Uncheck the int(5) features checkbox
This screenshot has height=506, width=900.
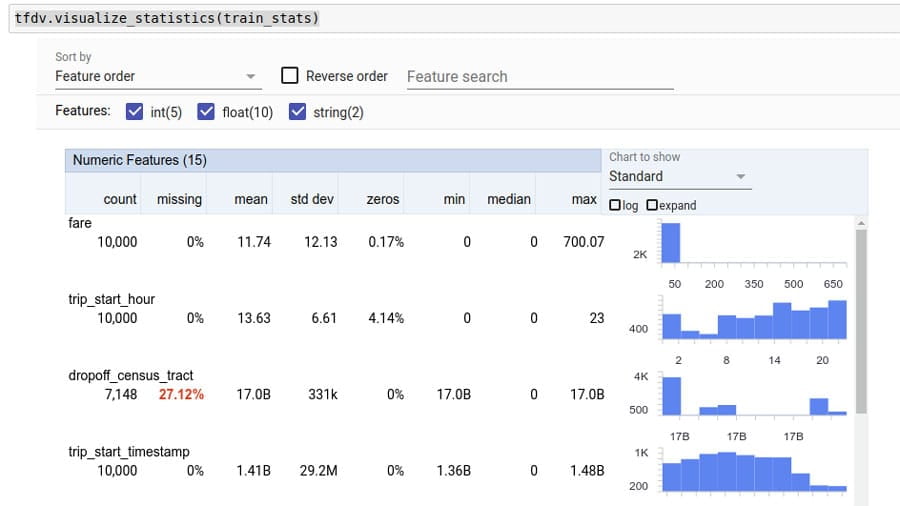coord(135,112)
